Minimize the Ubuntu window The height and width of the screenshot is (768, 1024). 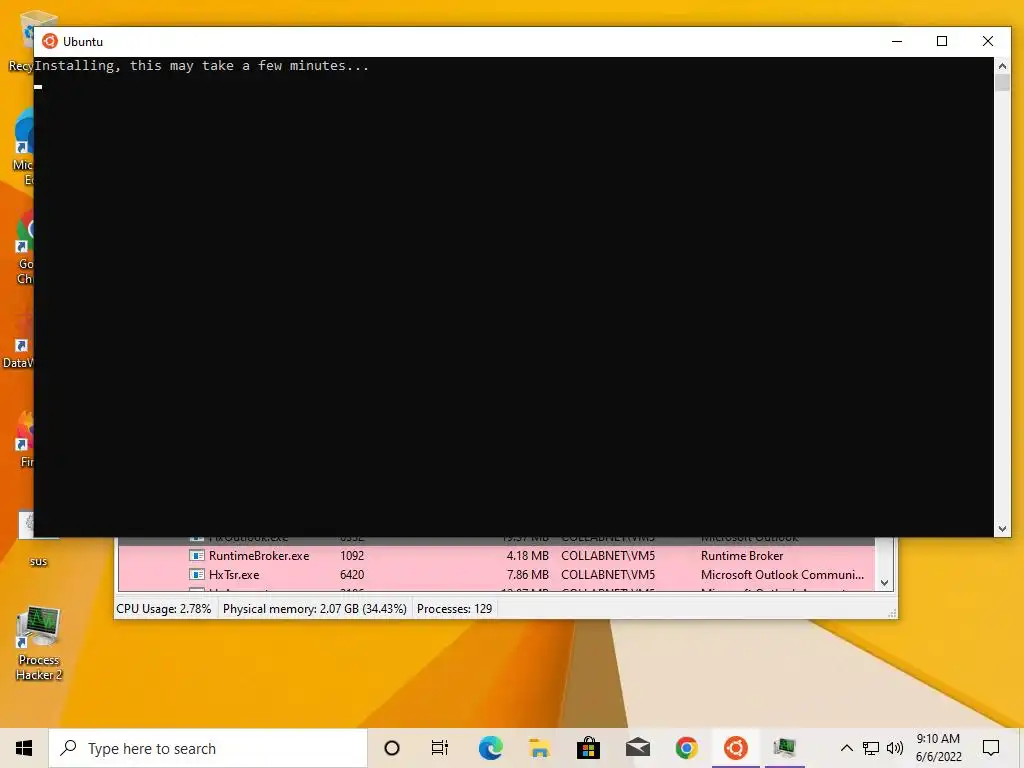[x=897, y=41]
